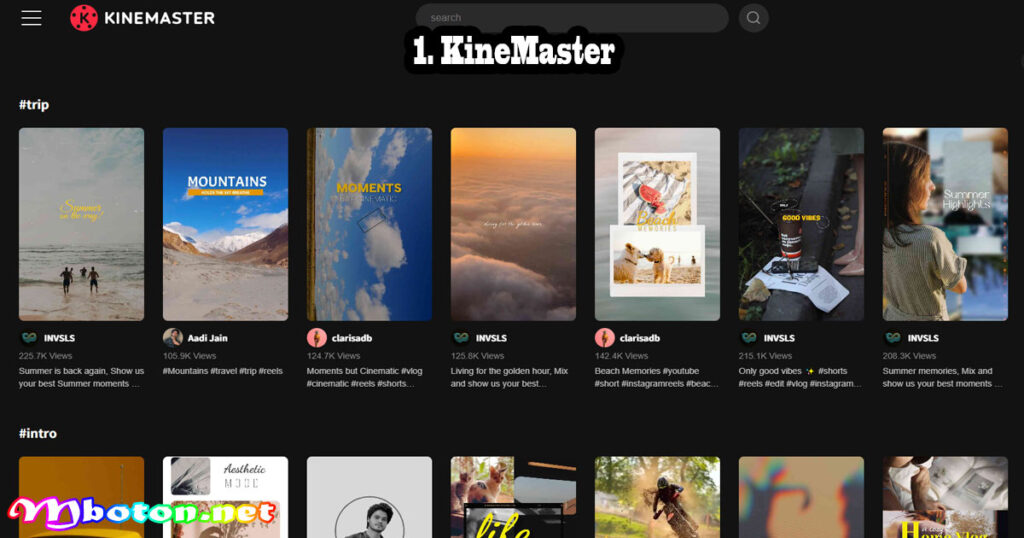Open the golden hour clouds thumbnail
The image size is (1024, 538).
click(x=513, y=224)
